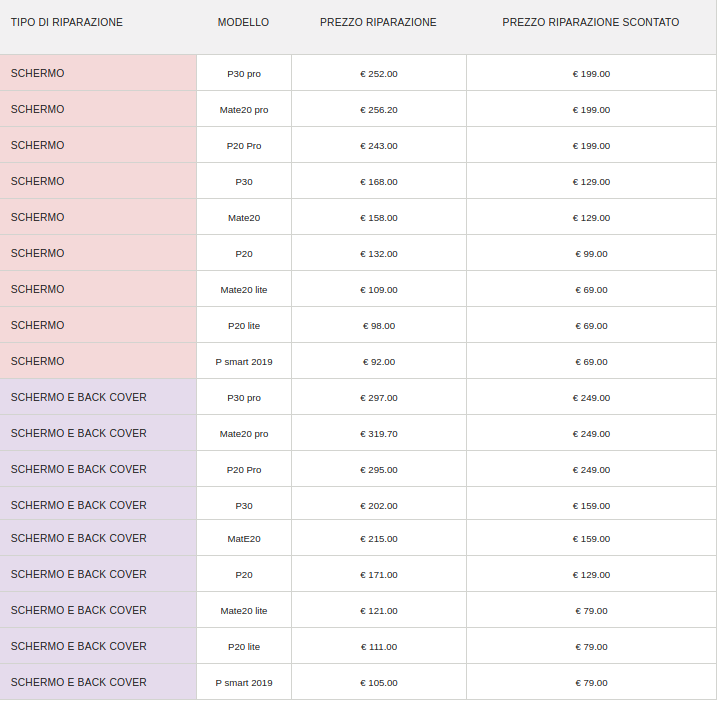Click € 159.00 in the € 202.00 row
726x714 pixels.
pyautogui.click(x=591, y=506)
